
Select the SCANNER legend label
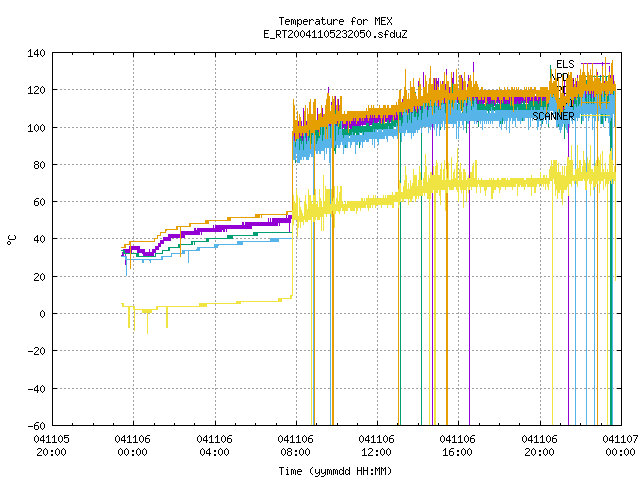553,116
